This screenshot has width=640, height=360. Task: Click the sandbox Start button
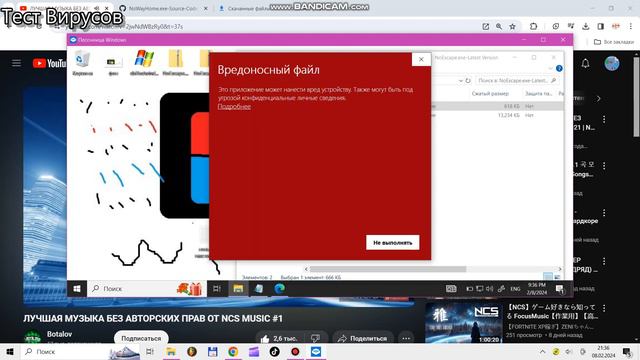click(77, 289)
